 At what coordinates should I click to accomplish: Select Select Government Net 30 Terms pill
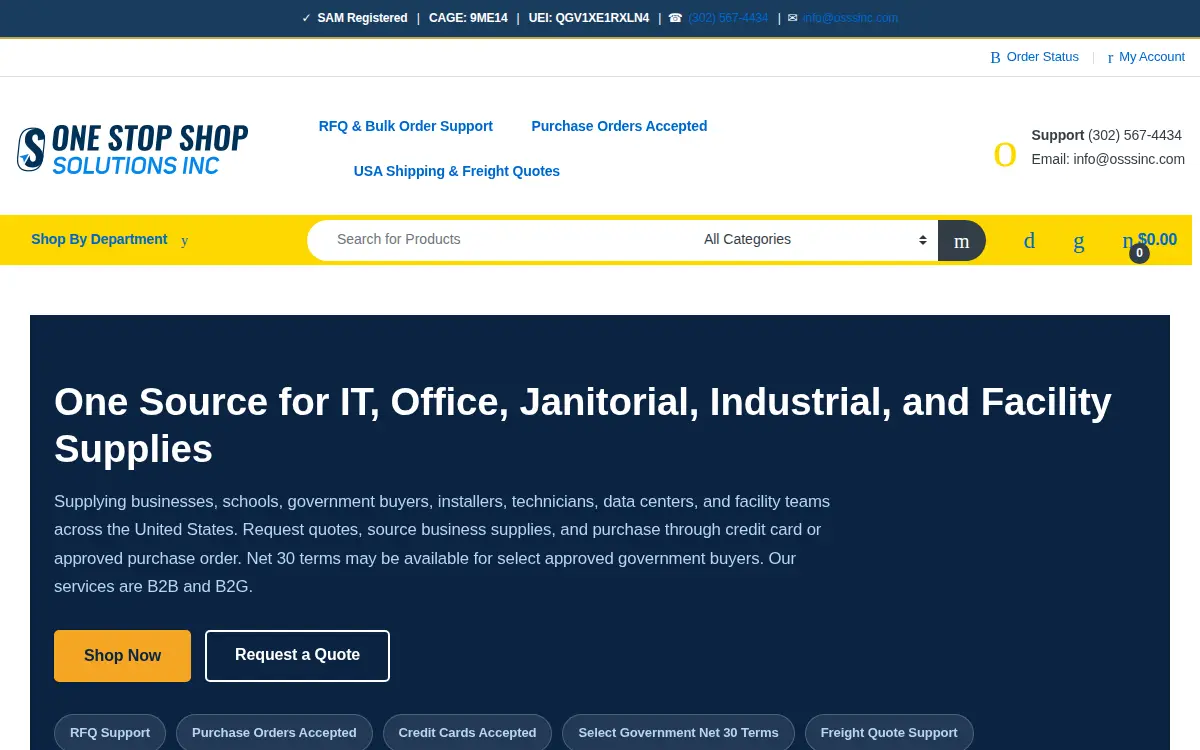coord(678,733)
